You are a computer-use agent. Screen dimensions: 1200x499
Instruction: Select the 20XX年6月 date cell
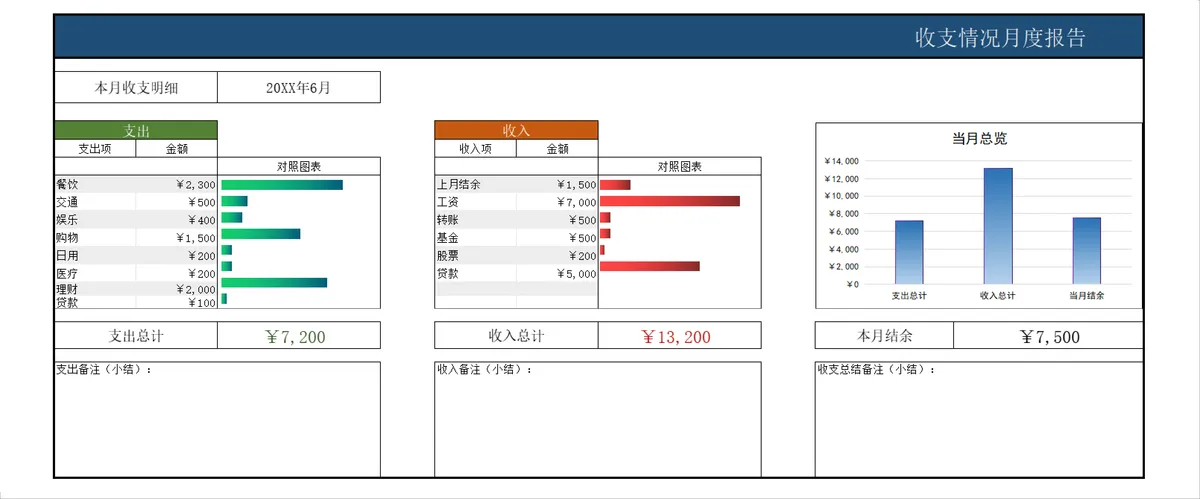298,87
